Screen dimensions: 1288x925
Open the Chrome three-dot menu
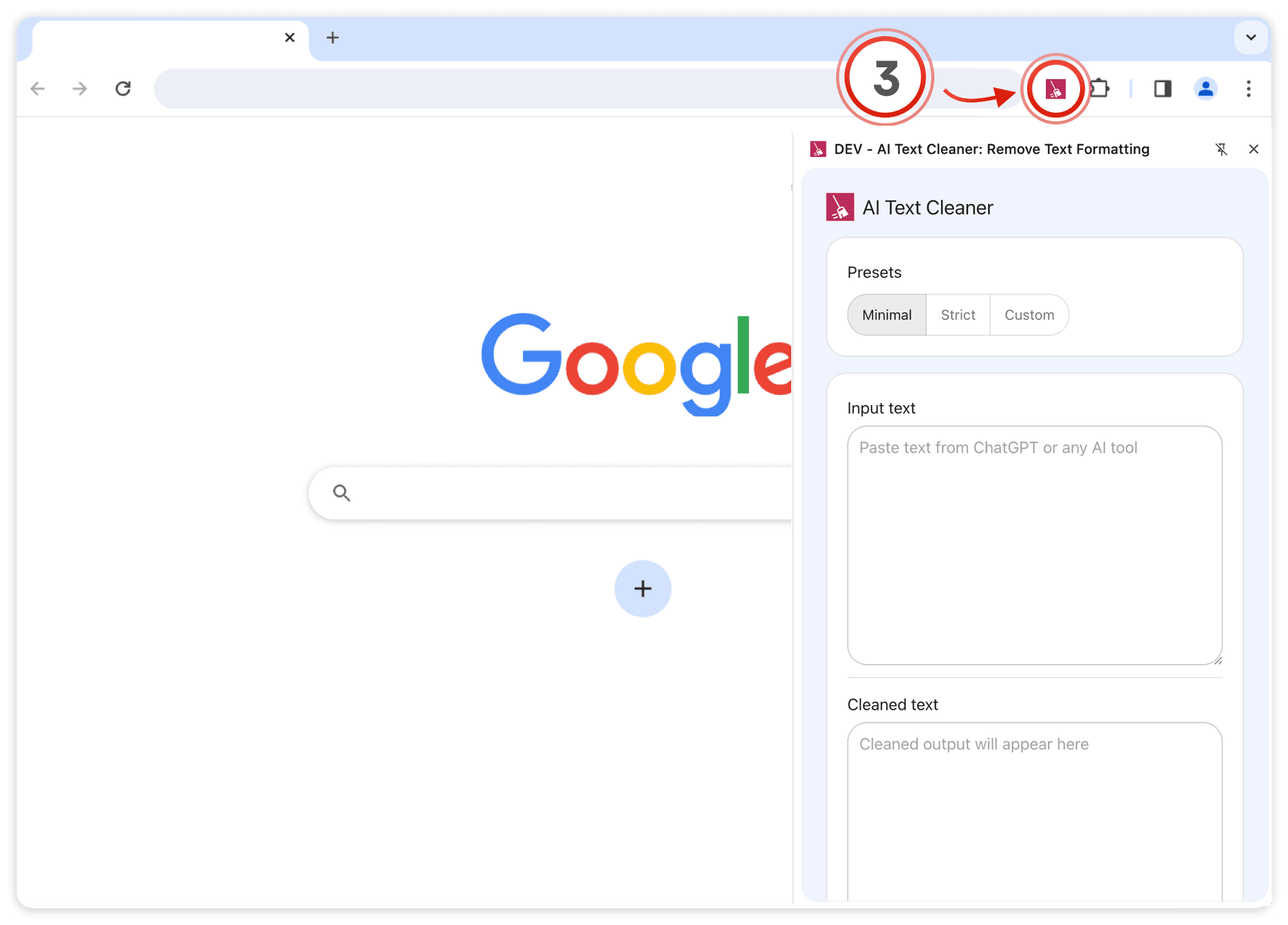(x=1248, y=89)
